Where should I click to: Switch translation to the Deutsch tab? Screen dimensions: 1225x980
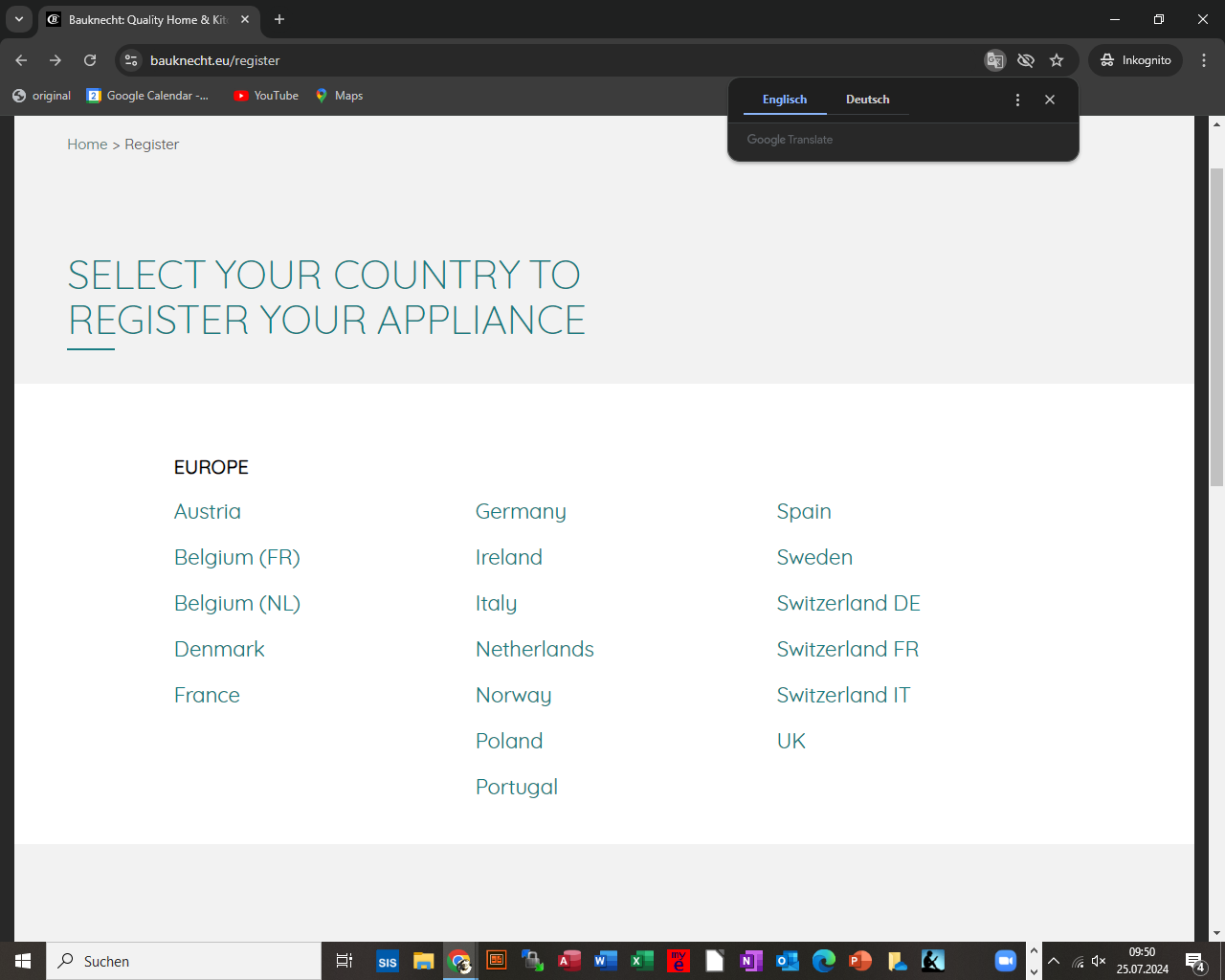point(867,100)
